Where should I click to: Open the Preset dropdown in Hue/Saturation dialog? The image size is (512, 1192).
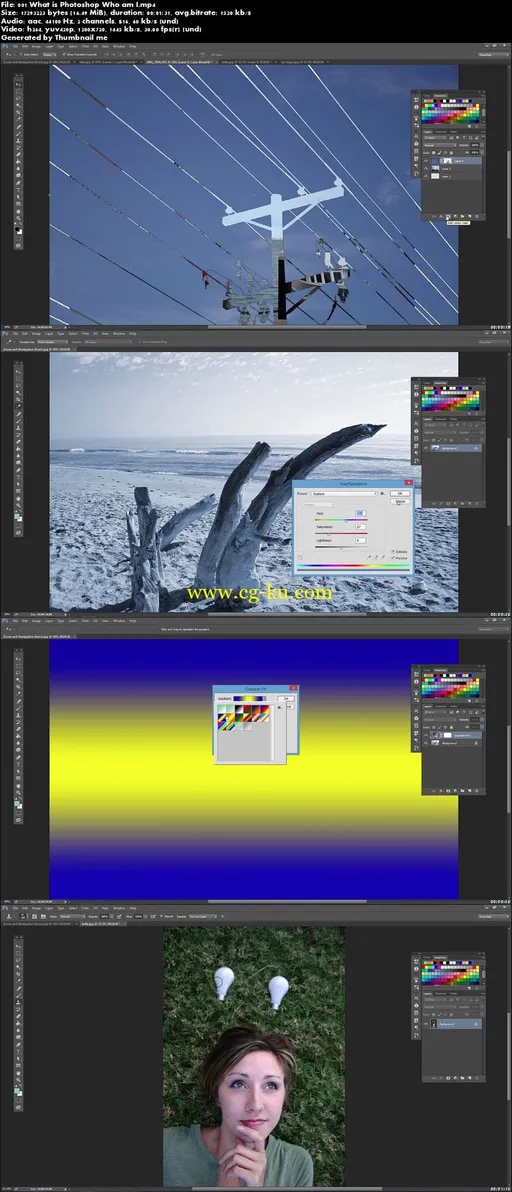coord(344,493)
